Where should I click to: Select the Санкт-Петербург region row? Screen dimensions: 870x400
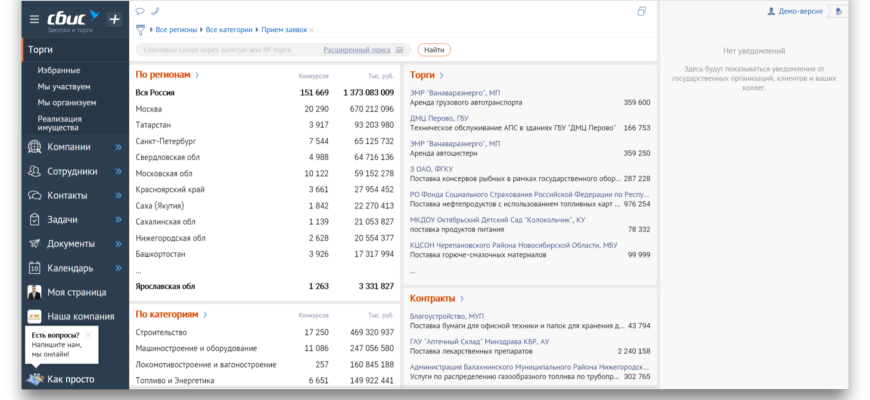pyautogui.click(x=265, y=141)
